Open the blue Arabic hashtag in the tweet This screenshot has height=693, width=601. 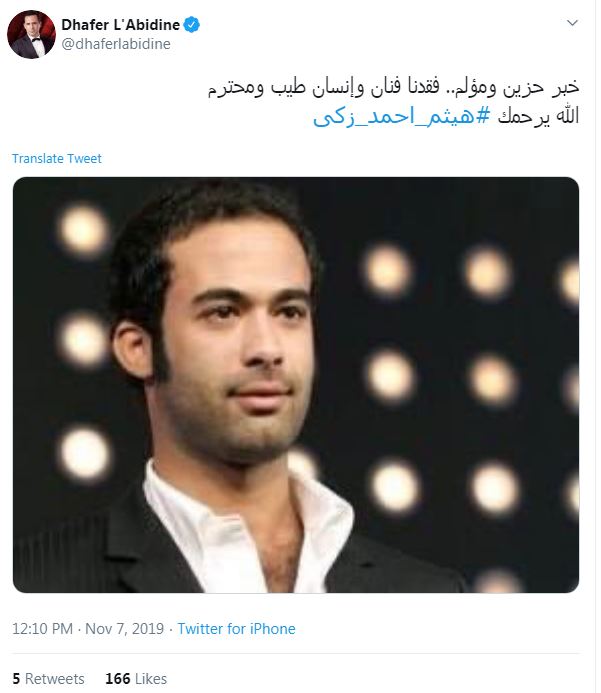[402, 116]
